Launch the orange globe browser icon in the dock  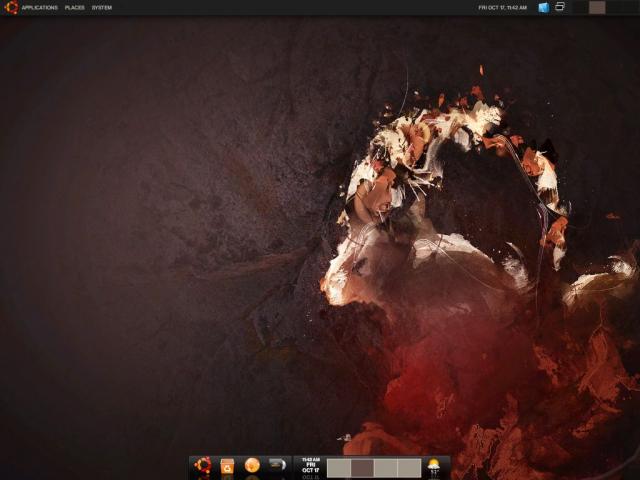point(252,466)
